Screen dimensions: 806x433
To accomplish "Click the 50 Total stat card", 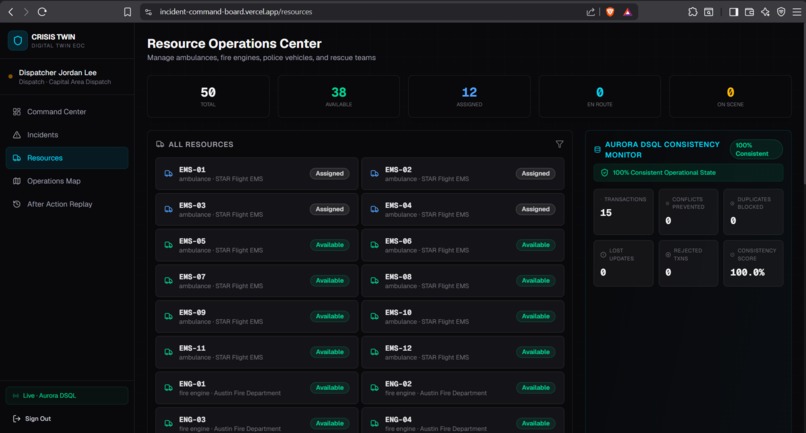I will [x=208, y=97].
